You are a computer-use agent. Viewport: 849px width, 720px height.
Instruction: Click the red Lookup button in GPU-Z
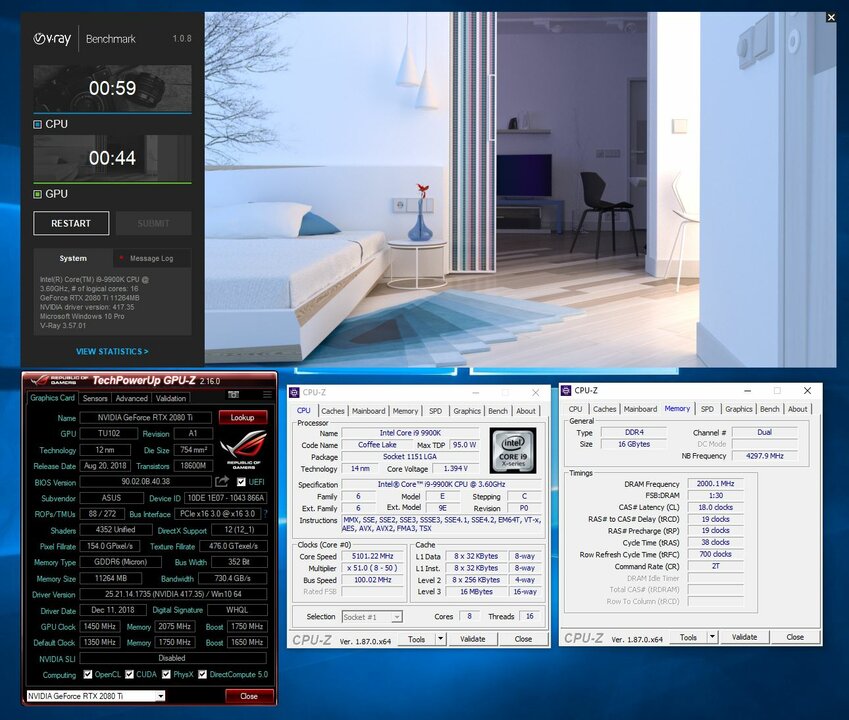point(243,417)
